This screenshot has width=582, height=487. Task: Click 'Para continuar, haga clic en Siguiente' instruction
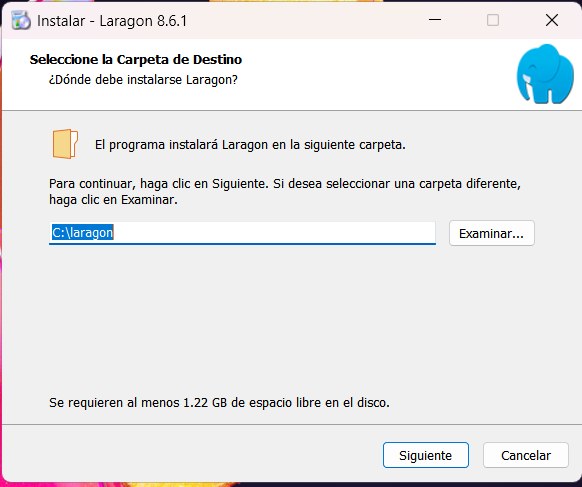(285, 192)
